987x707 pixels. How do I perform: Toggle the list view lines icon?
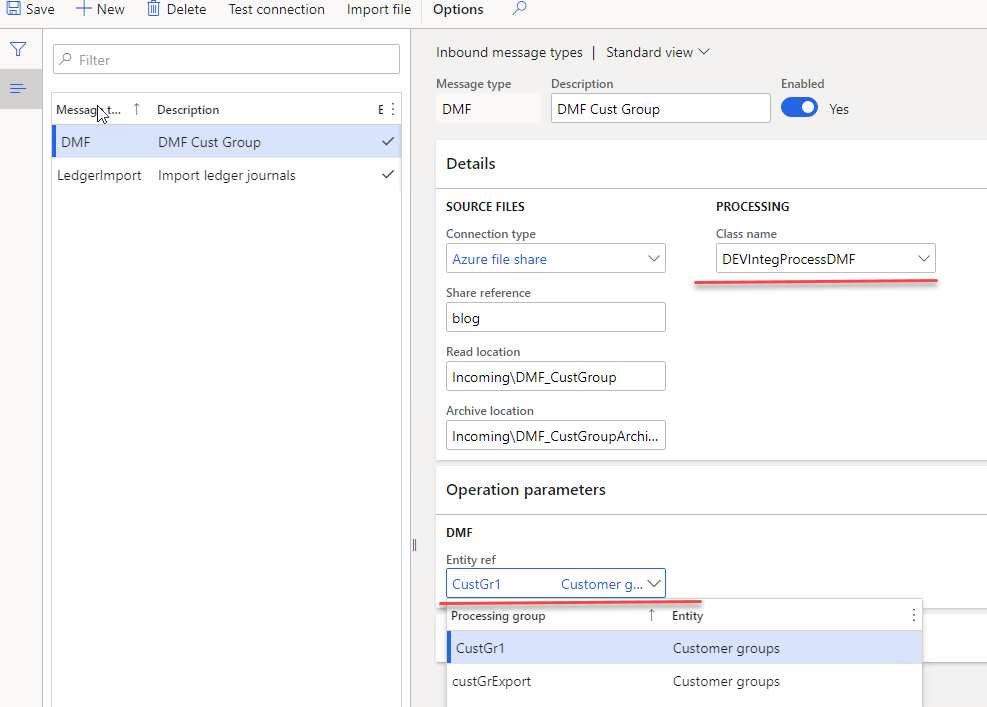[18, 89]
